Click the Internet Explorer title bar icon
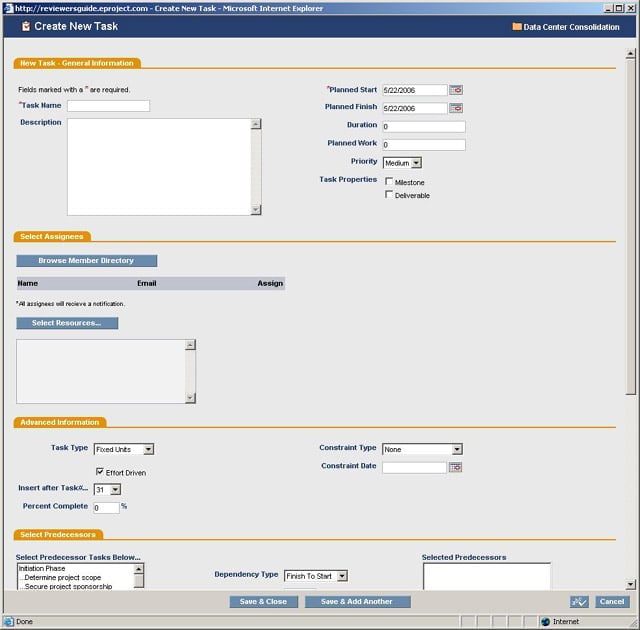The image size is (640, 630). (x=8, y=8)
